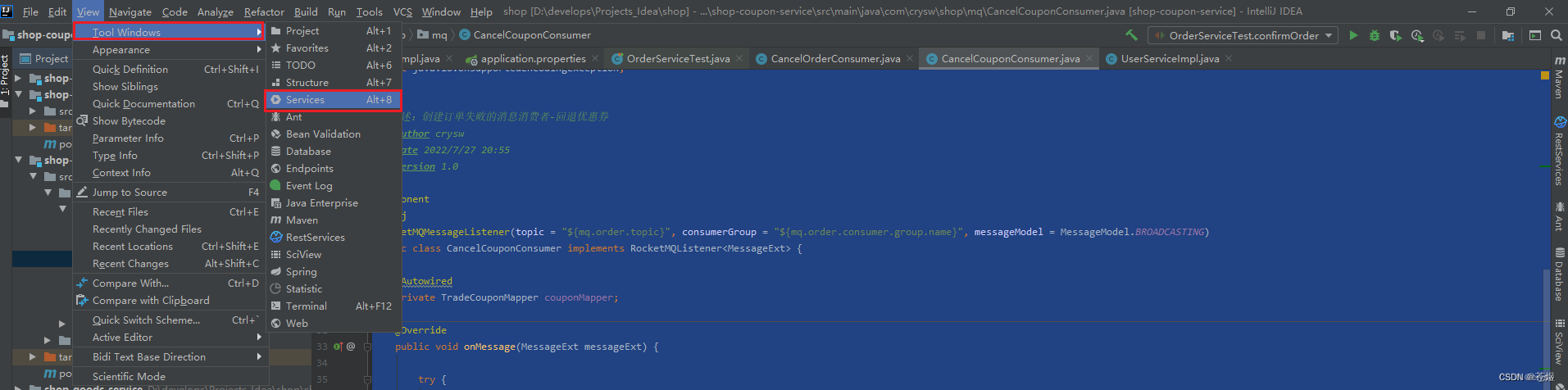Click CancelCouponConsumer breadcrumb
Image resolution: width=1568 pixels, height=390 pixels.
pyautogui.click(x=525, y=35)
